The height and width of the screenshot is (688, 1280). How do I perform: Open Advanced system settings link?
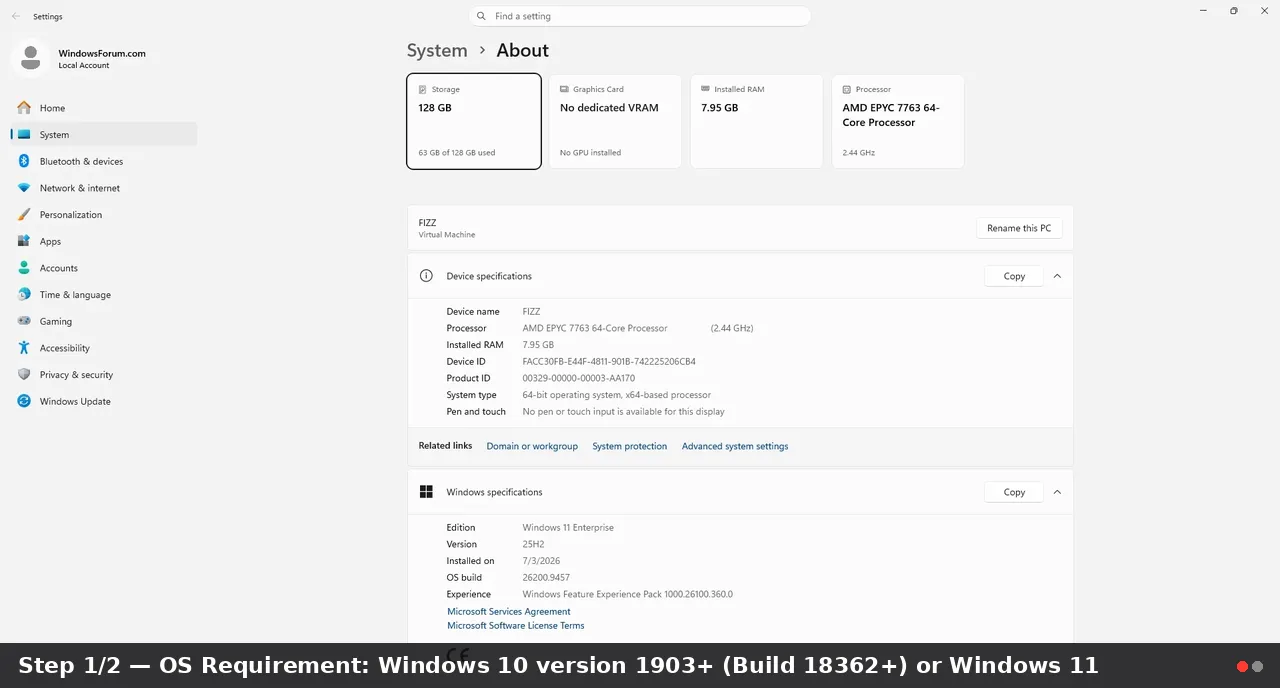(735, 446)
